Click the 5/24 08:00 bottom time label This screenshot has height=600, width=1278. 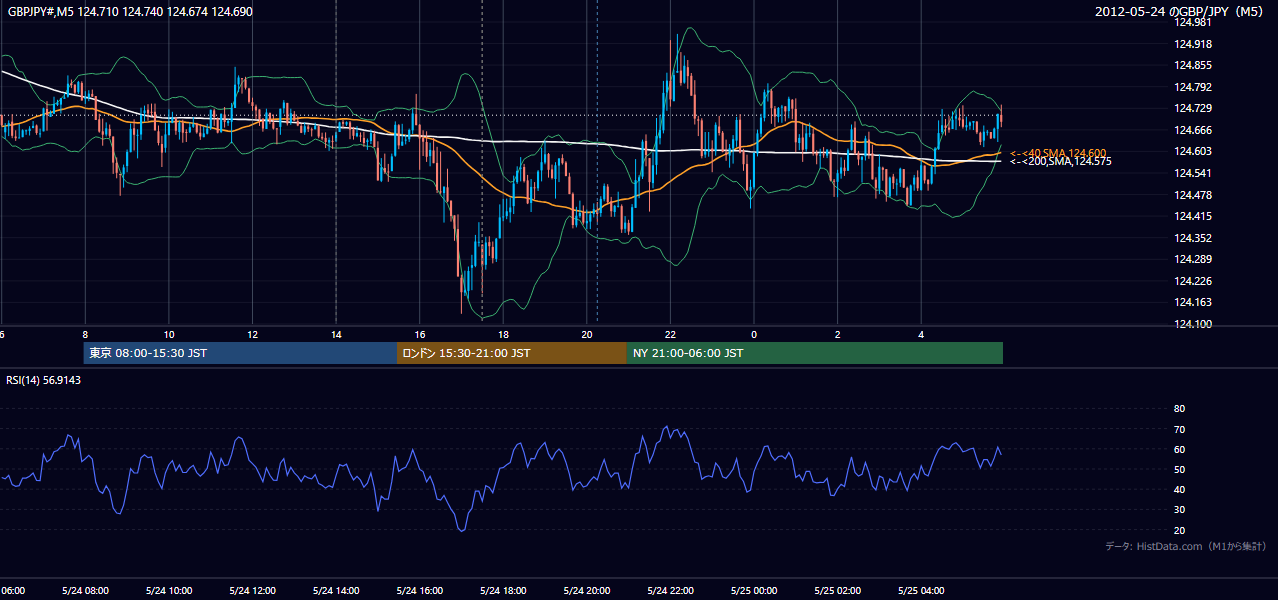[x=85, y=591]
